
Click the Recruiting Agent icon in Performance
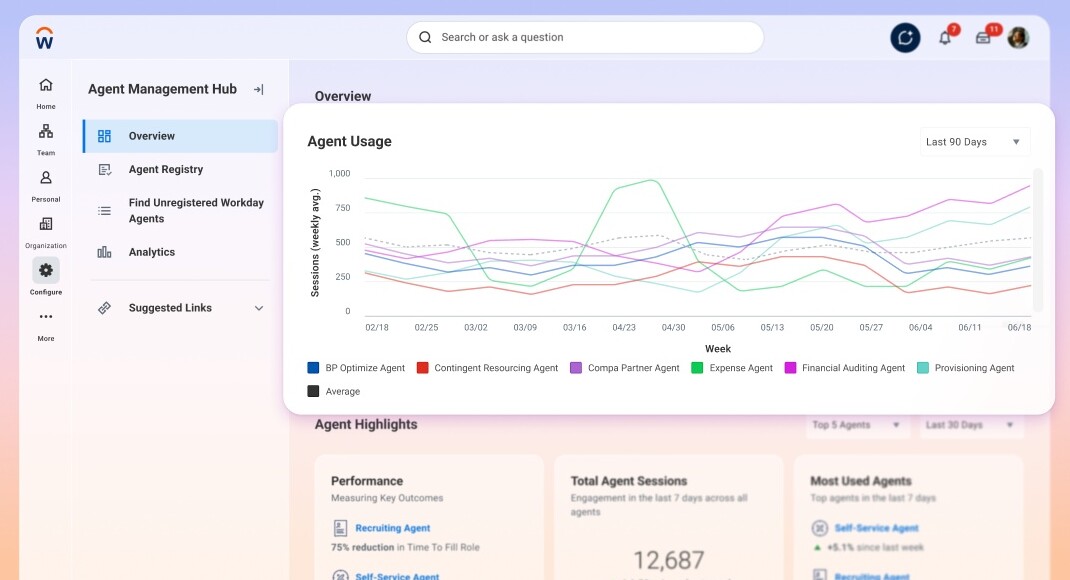click(340, 527)
